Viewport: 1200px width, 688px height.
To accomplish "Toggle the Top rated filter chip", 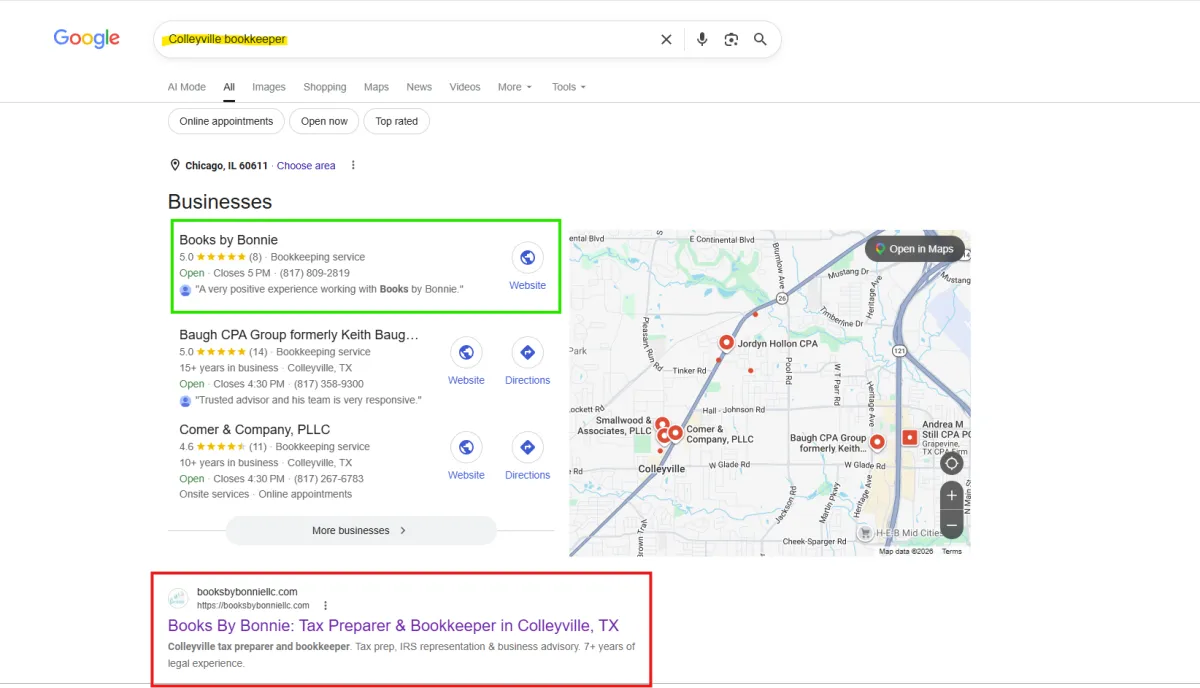I will pyautogui.click(x=397, y=121).
